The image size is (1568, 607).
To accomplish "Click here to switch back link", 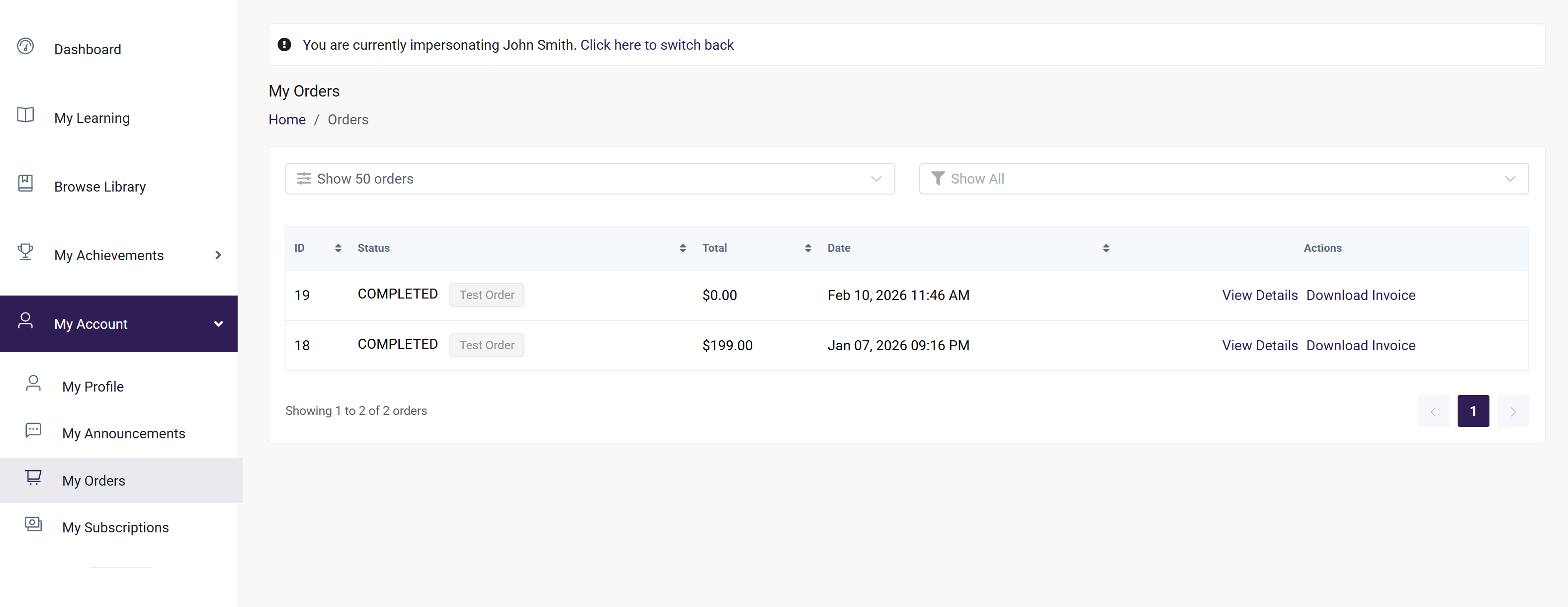I will click(656, 45).
